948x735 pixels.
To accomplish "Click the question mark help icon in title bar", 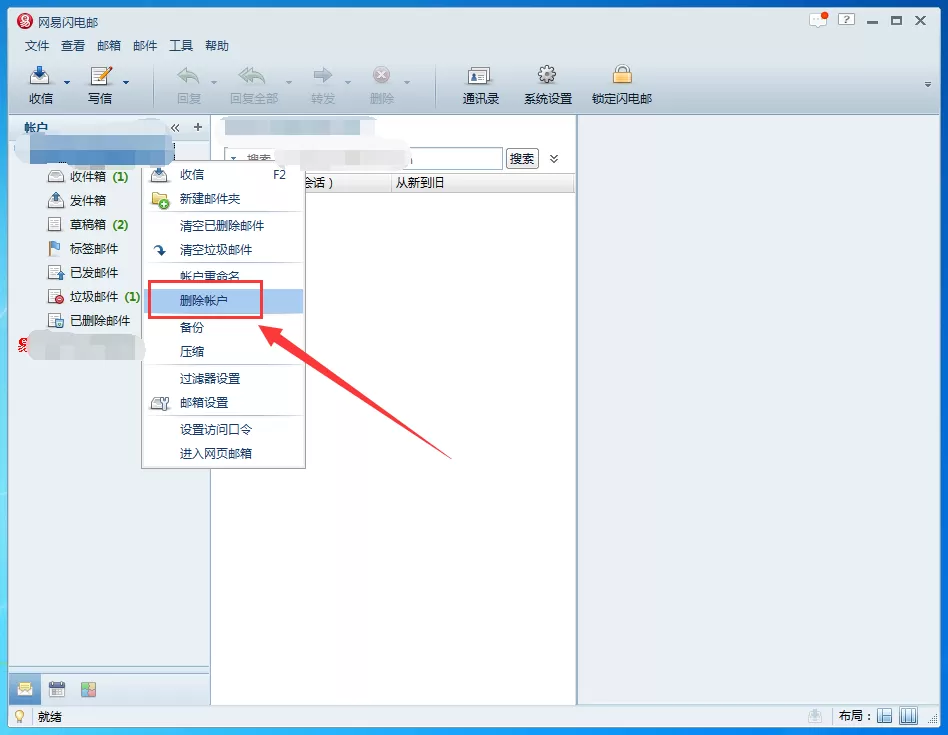I will click(846, 20).
